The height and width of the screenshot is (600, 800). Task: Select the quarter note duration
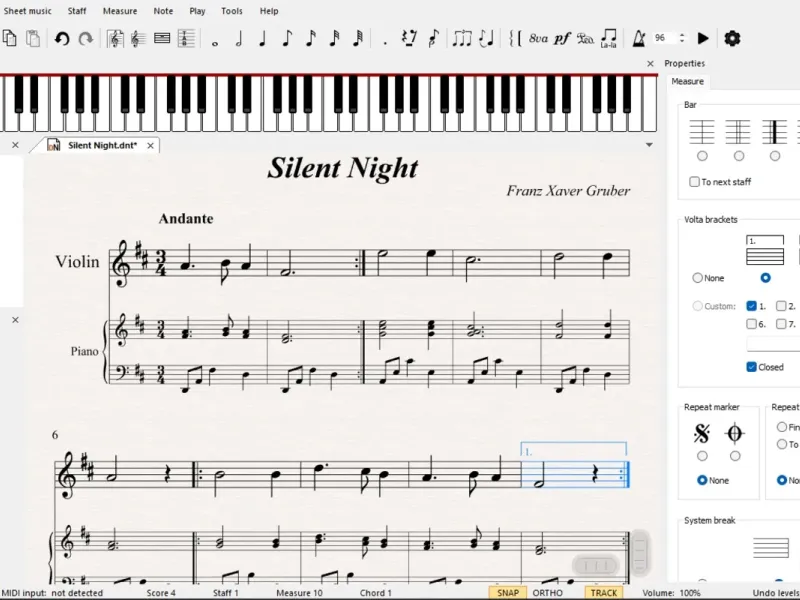(x=262, y=39)
